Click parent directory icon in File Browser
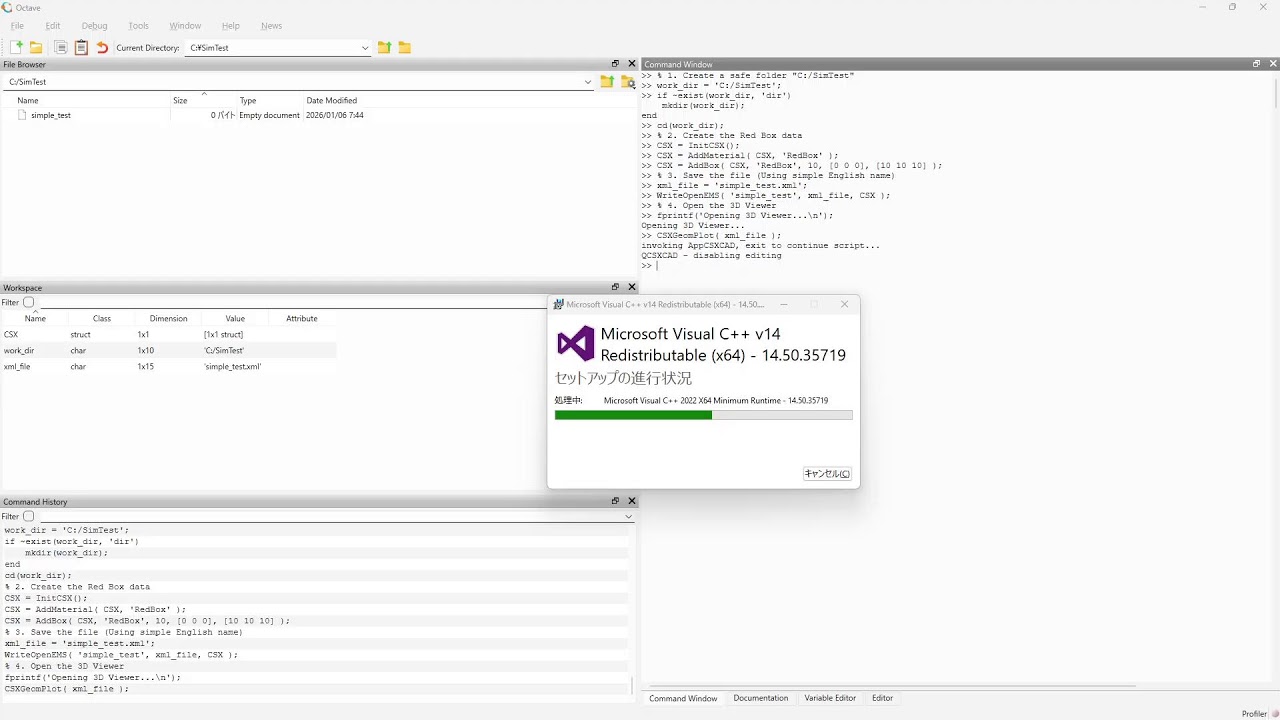Image resolution: width=1280 pixels, height=720 pixels. 607,82
